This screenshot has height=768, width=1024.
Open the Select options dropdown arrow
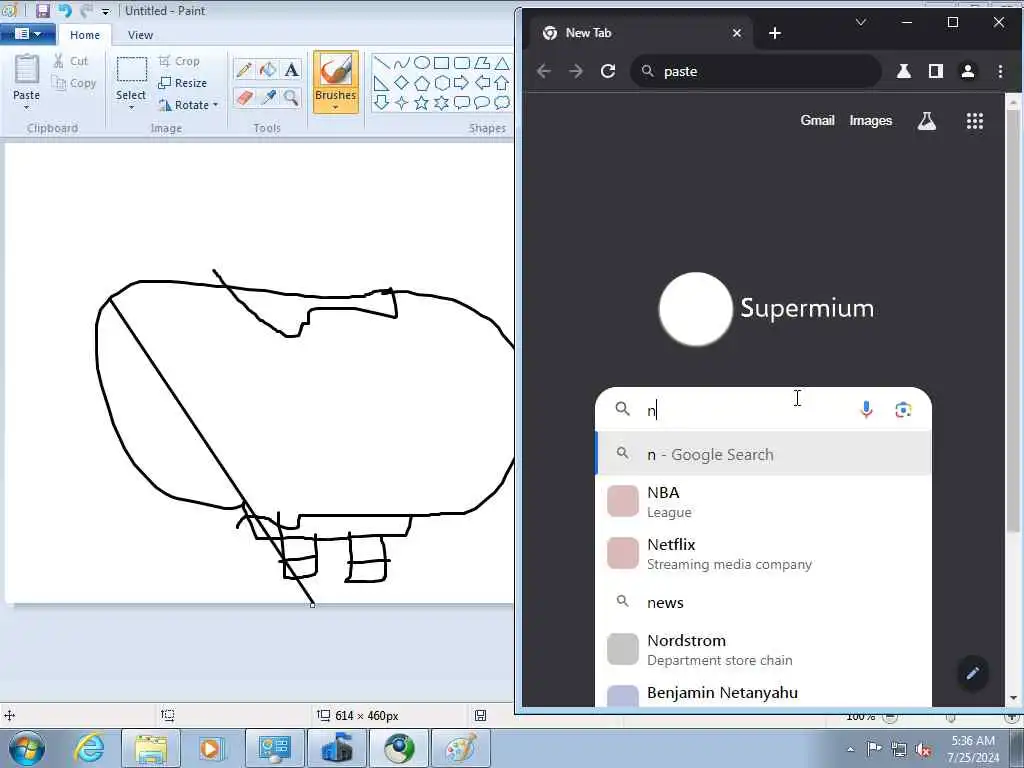131,107
